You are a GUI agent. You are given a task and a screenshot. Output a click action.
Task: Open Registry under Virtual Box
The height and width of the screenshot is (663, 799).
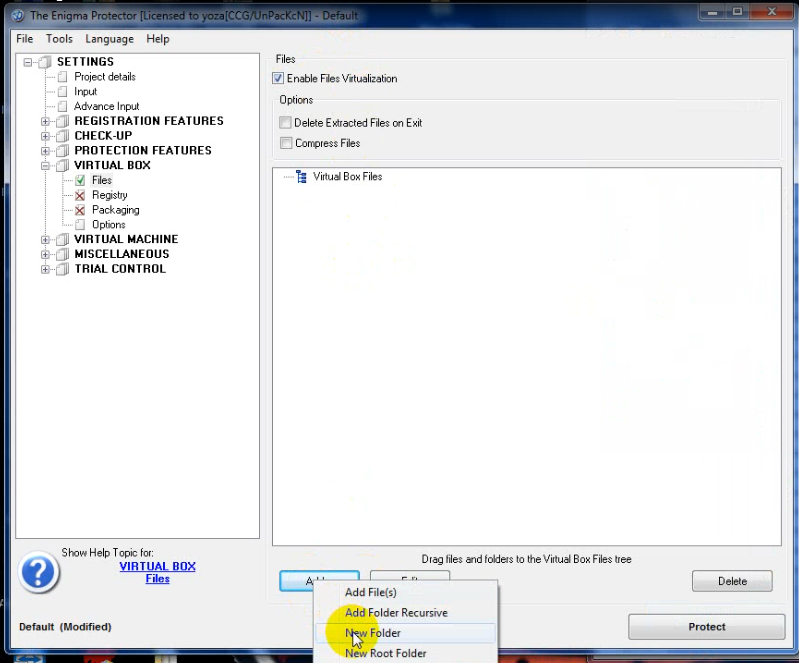(x=110, y=195)
